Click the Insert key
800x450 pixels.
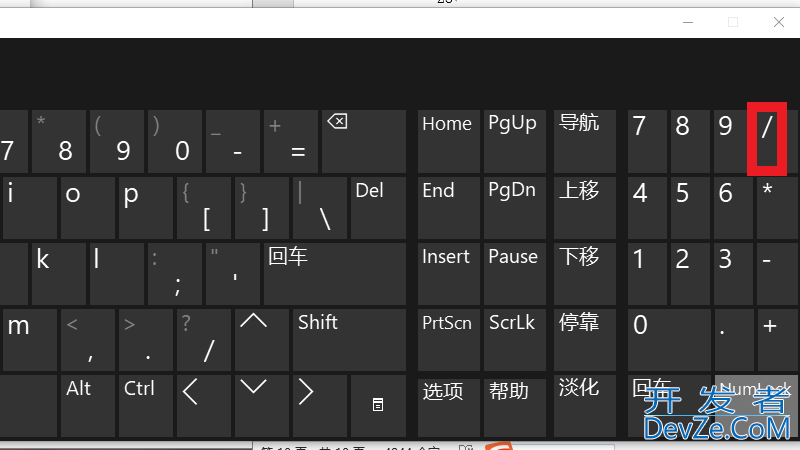coord(448,274)
